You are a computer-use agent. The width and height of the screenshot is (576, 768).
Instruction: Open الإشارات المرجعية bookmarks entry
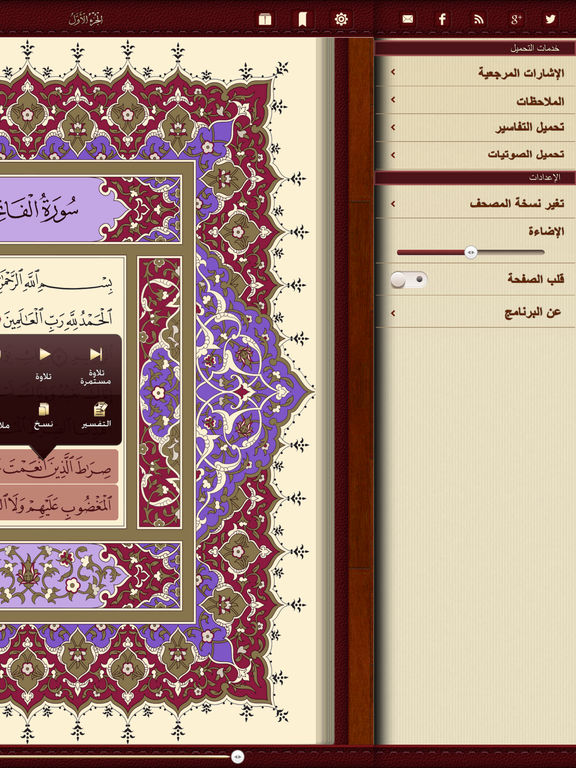pos(476,72)
